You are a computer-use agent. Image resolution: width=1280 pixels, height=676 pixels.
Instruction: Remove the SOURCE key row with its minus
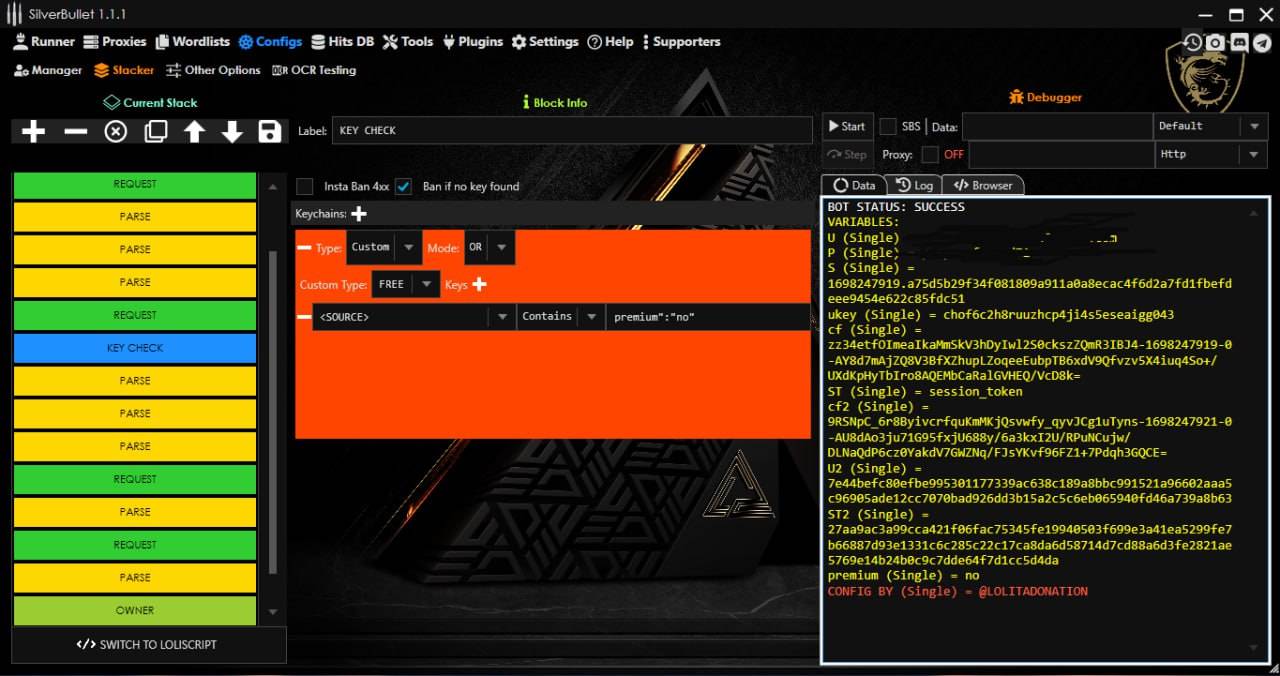coord(304,317)
